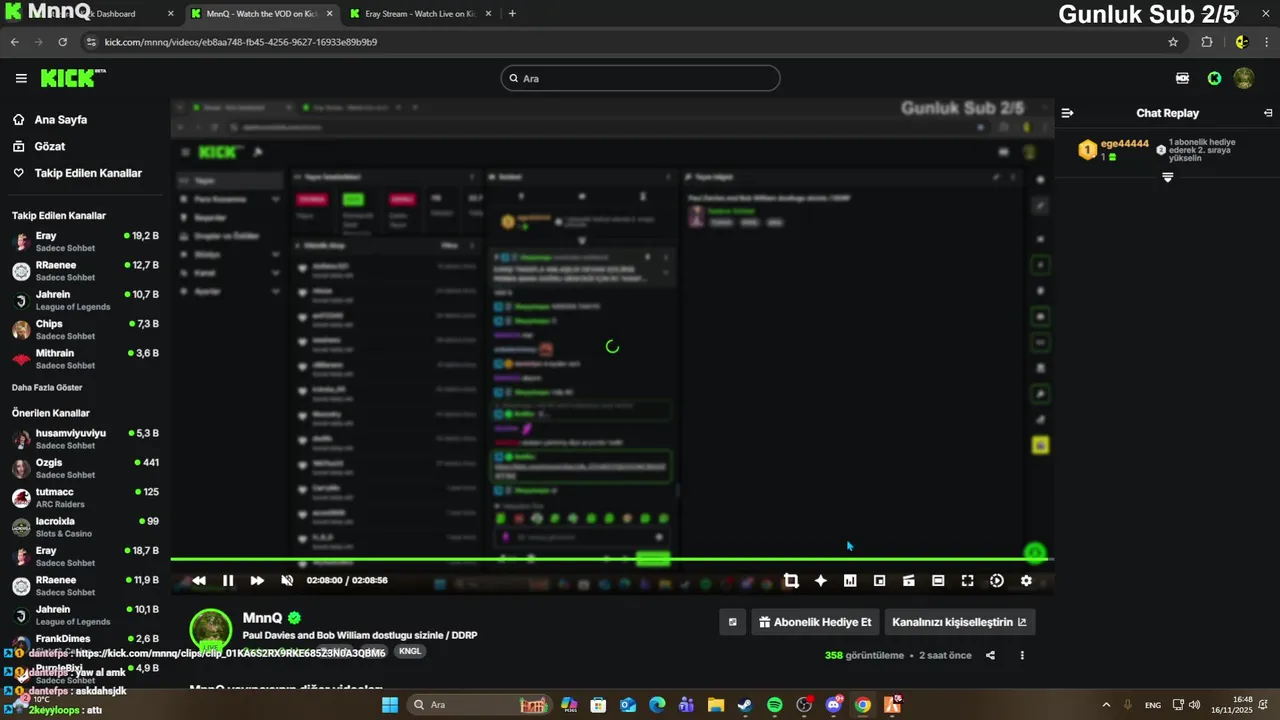Screen dimensions: 1280x720
Task: Open ege44444 leaderboard entry
Action: (x=1113, y=150)
